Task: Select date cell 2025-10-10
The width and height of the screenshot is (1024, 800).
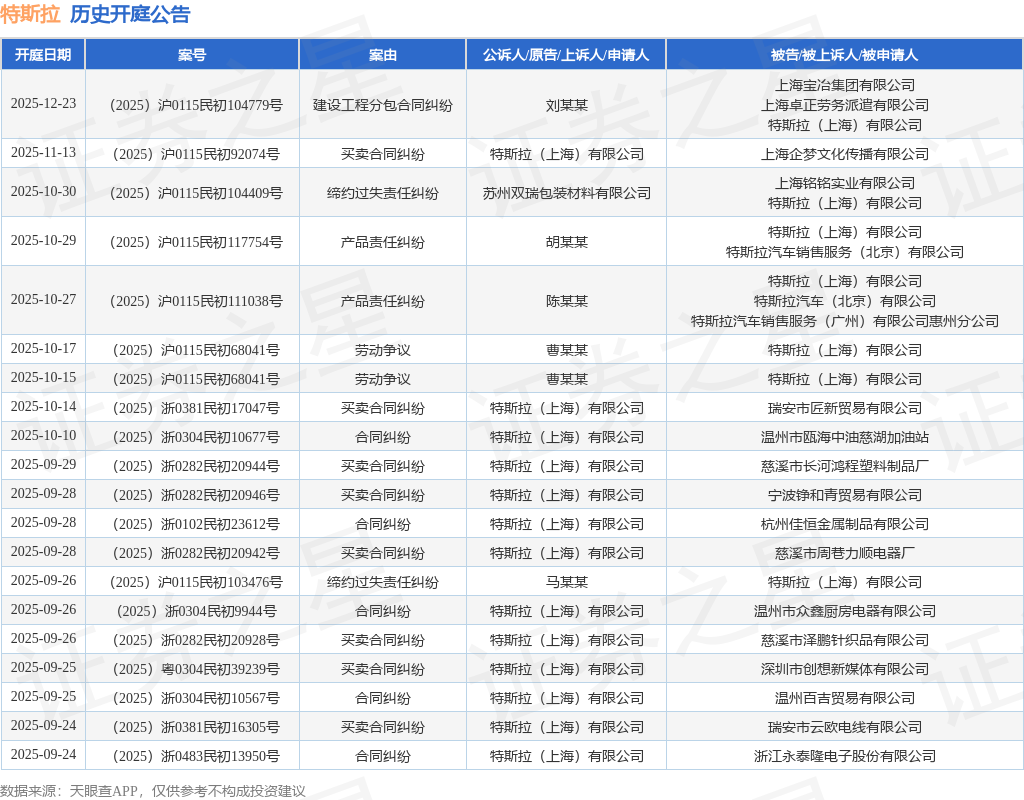Action: [43, 436]
